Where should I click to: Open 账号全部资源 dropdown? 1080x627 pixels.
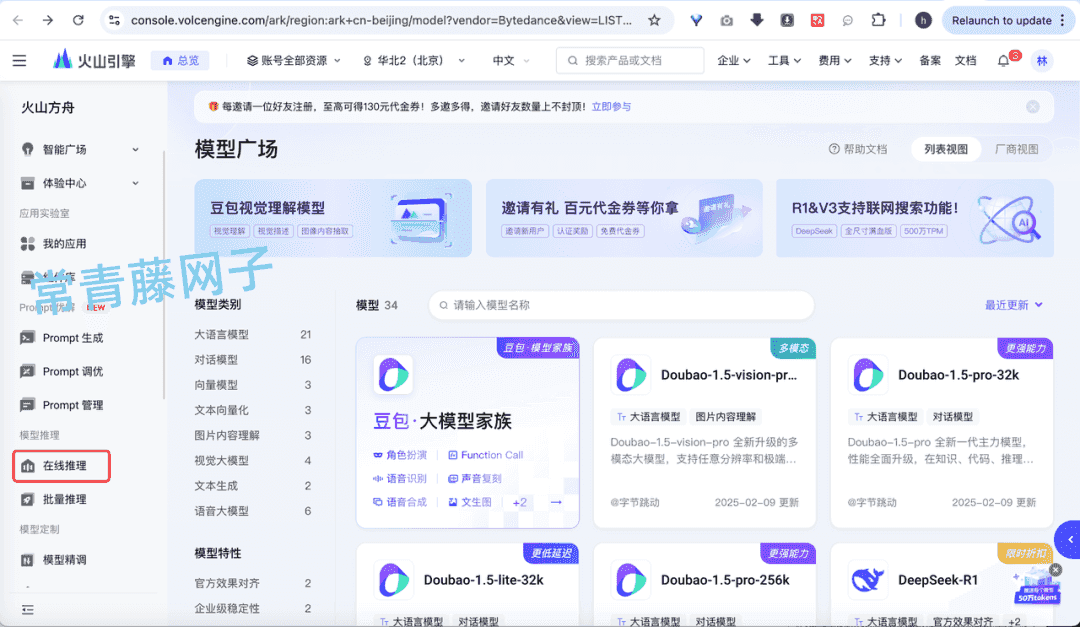point(293,61)
